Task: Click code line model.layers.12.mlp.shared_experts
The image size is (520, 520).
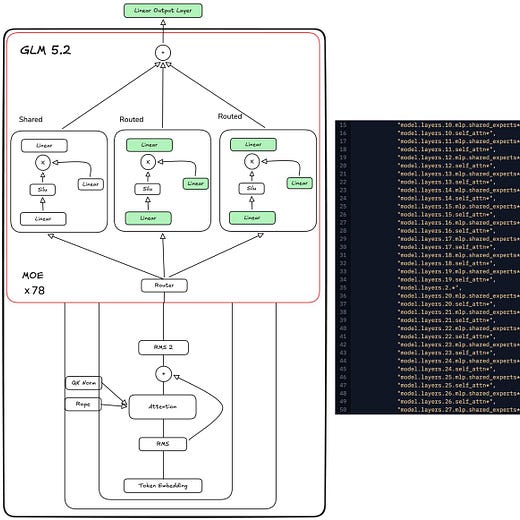Action: click(x=459, y=158)
